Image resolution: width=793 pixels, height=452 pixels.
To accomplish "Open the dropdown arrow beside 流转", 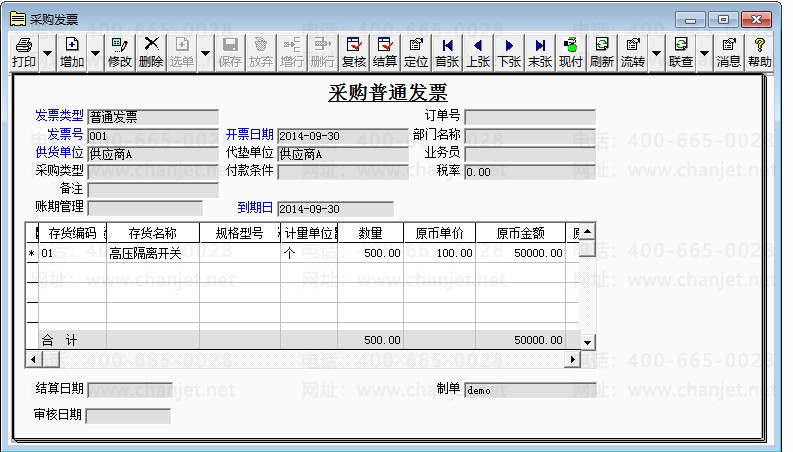I will tap(656, 53).
